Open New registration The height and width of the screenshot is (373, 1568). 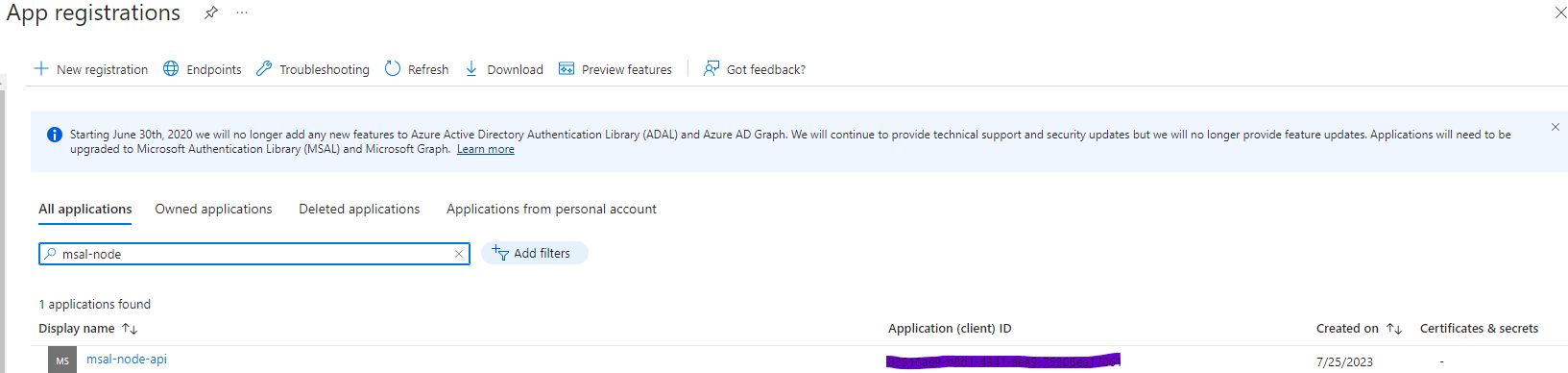[x=91, y=69]
